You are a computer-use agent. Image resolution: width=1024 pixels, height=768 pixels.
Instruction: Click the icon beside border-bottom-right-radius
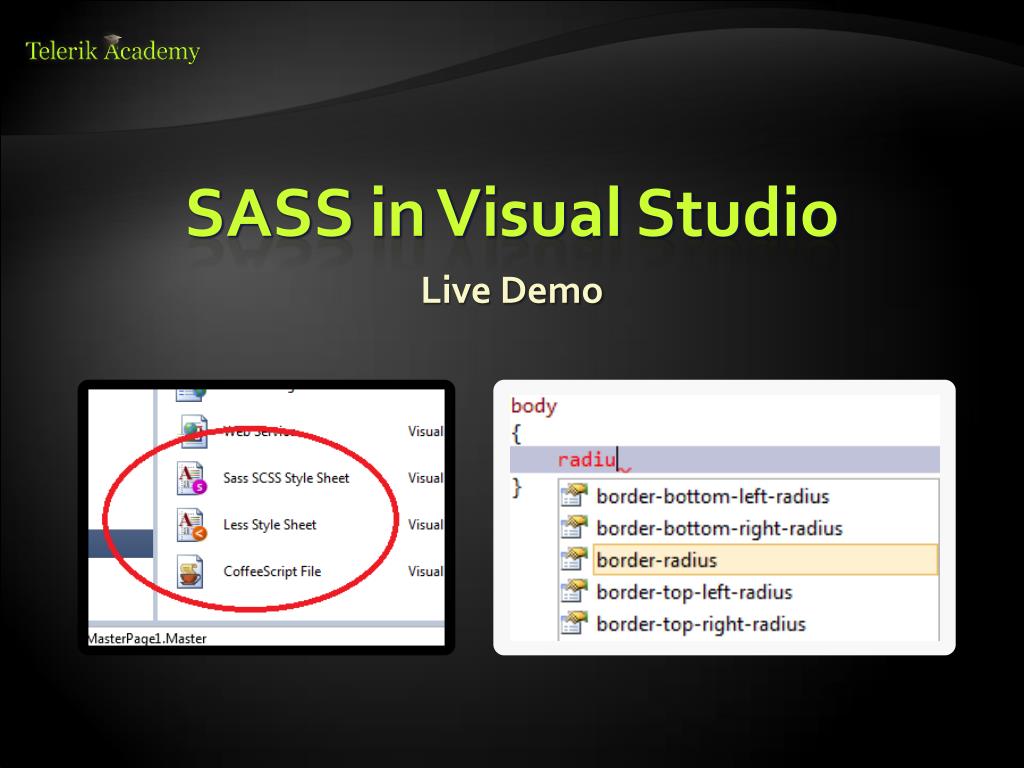tap(574, 527)
